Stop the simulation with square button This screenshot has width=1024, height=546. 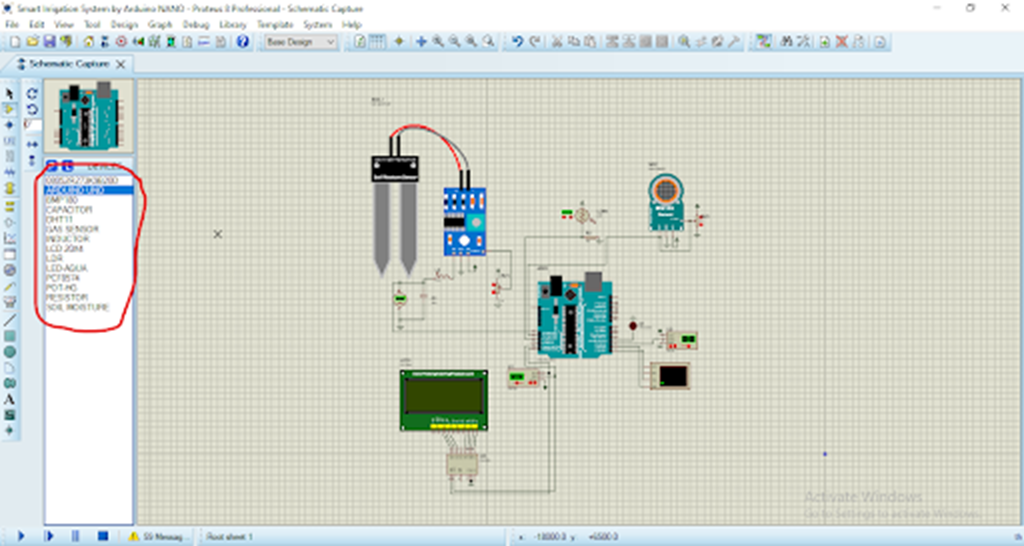click(x=103, y=536)
